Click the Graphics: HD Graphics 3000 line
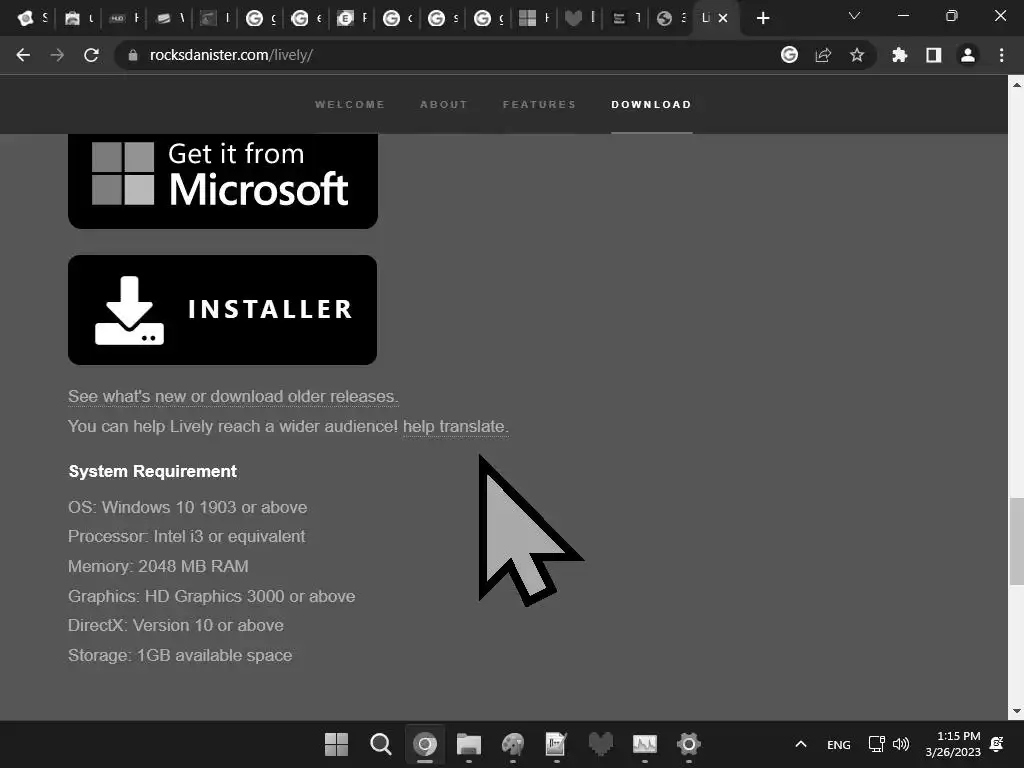Image resolution: width=1024 pixels, height=768 pixels. tap(212, 596)
